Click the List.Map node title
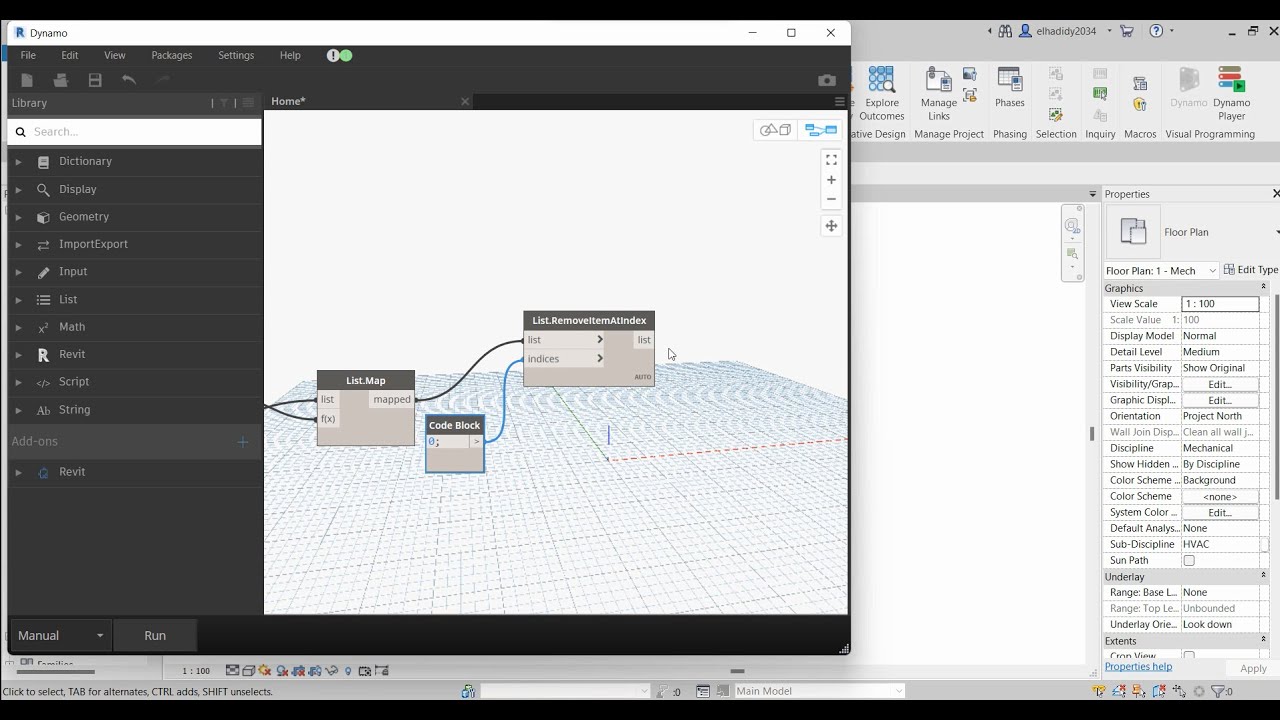Image resolution: width=1280 pixels, height=720 pixels. point(366,381)
